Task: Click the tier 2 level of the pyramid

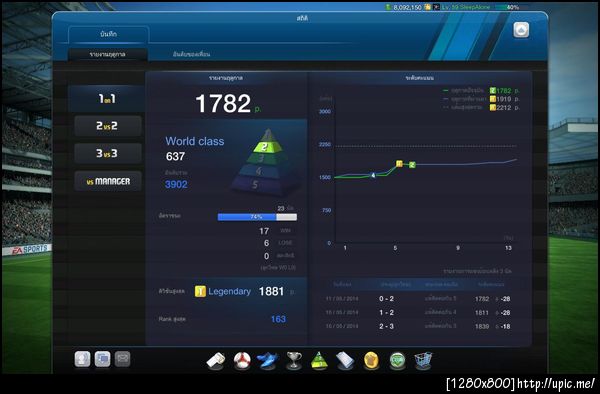Action: [x=267, y=147]
